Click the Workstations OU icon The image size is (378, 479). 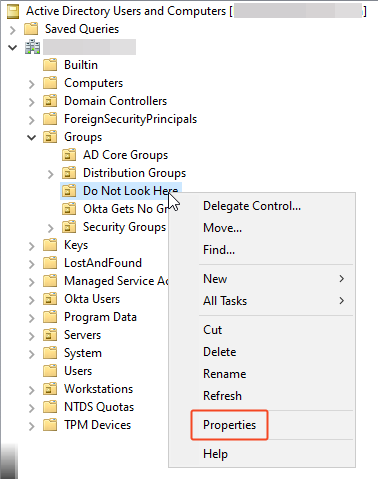coord(50,389)
